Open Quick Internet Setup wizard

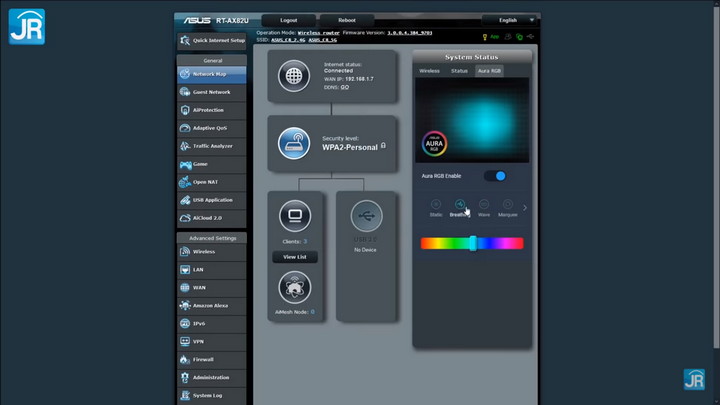[x=212, y=40]
